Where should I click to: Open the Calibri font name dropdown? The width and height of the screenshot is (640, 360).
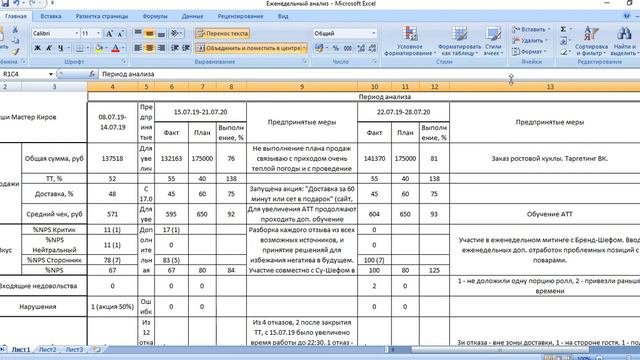(76, 33)
